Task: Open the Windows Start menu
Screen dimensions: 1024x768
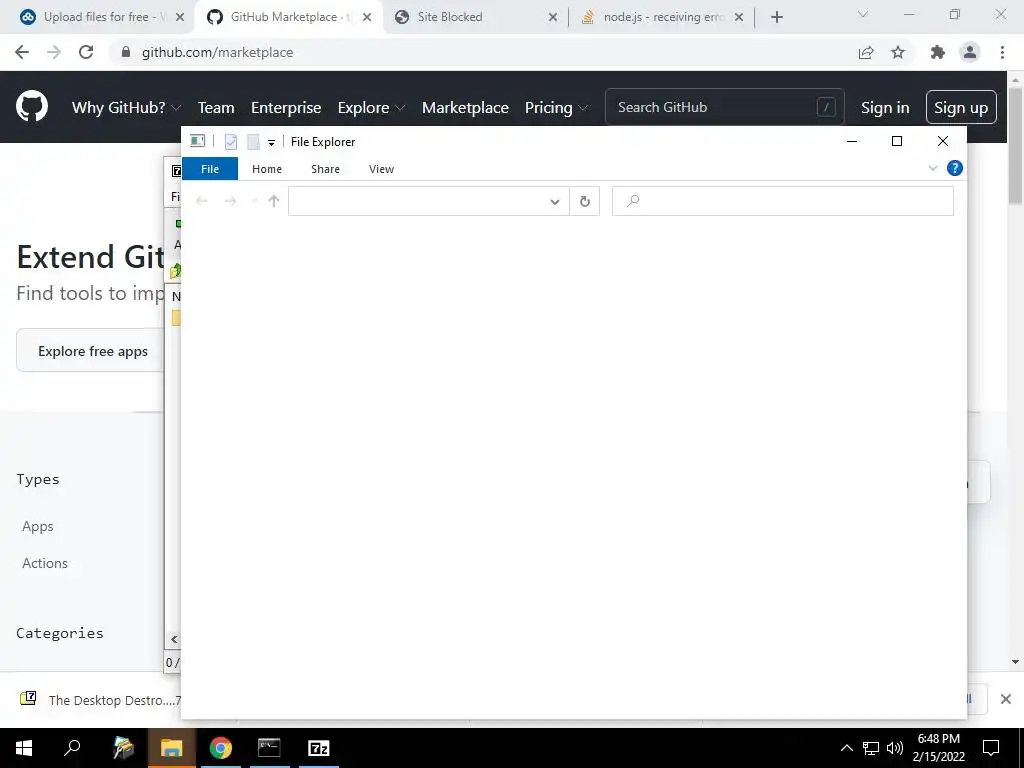Action: click(x=24, y=748)
